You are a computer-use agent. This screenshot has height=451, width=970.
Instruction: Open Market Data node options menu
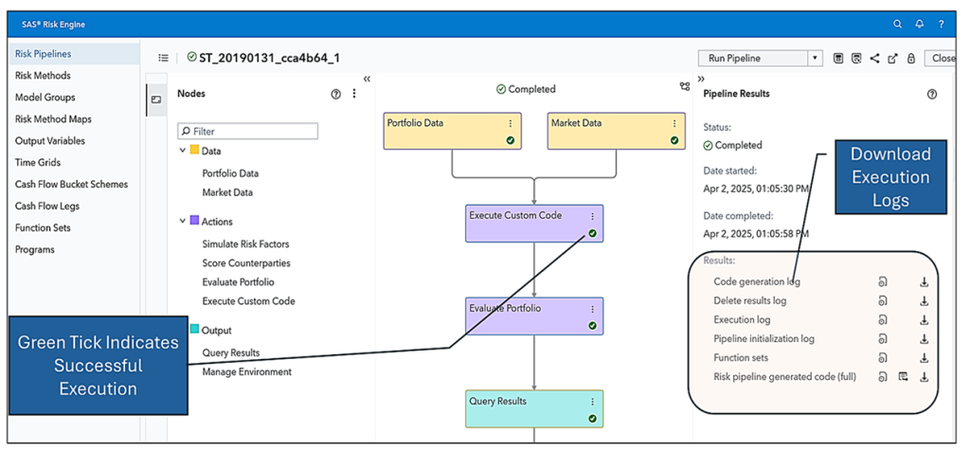point(674,124)
